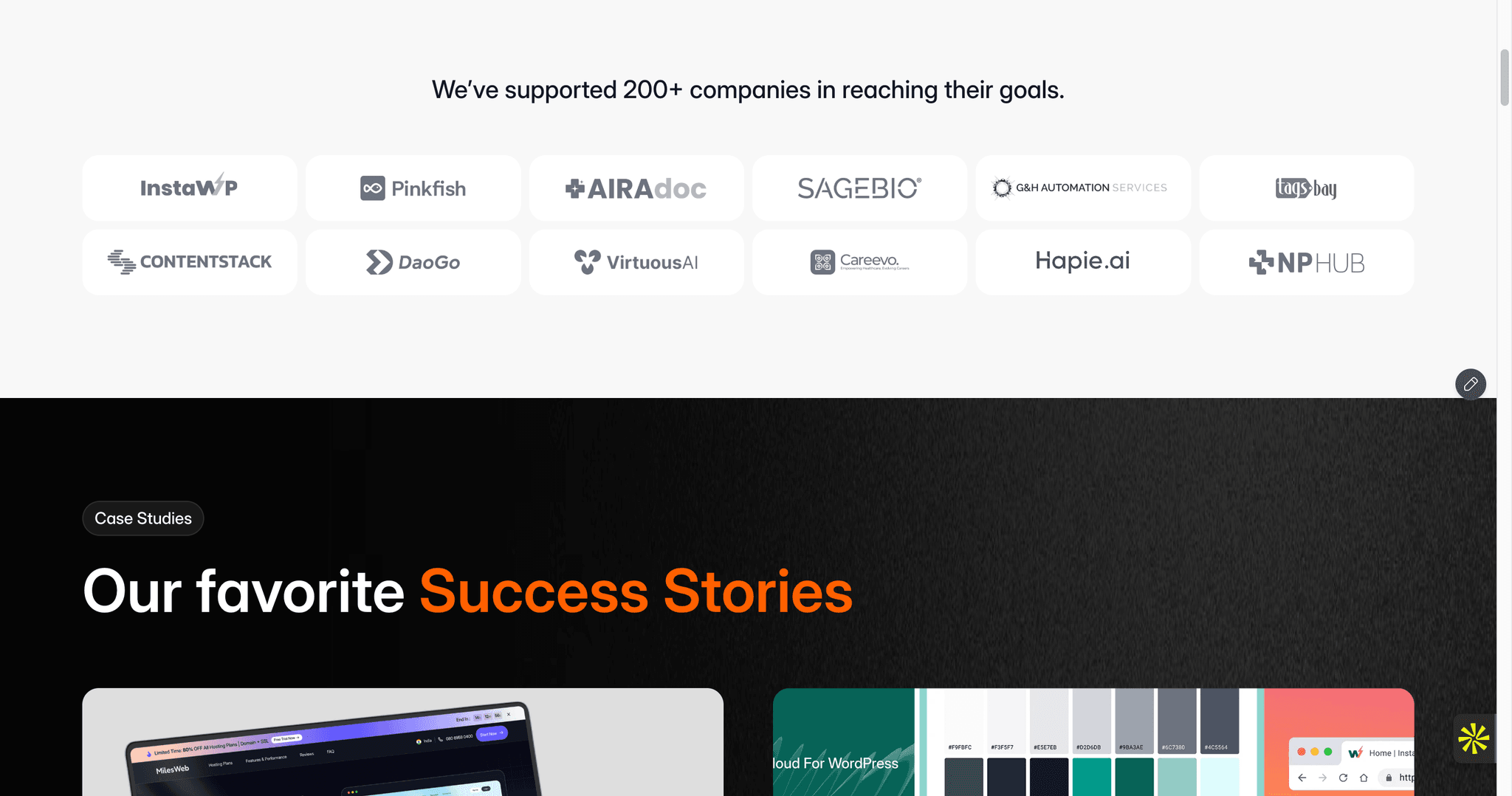1512x796 pixels.
Task: Select the Pinkfish logo tile
Action: (x=413, y=188)
